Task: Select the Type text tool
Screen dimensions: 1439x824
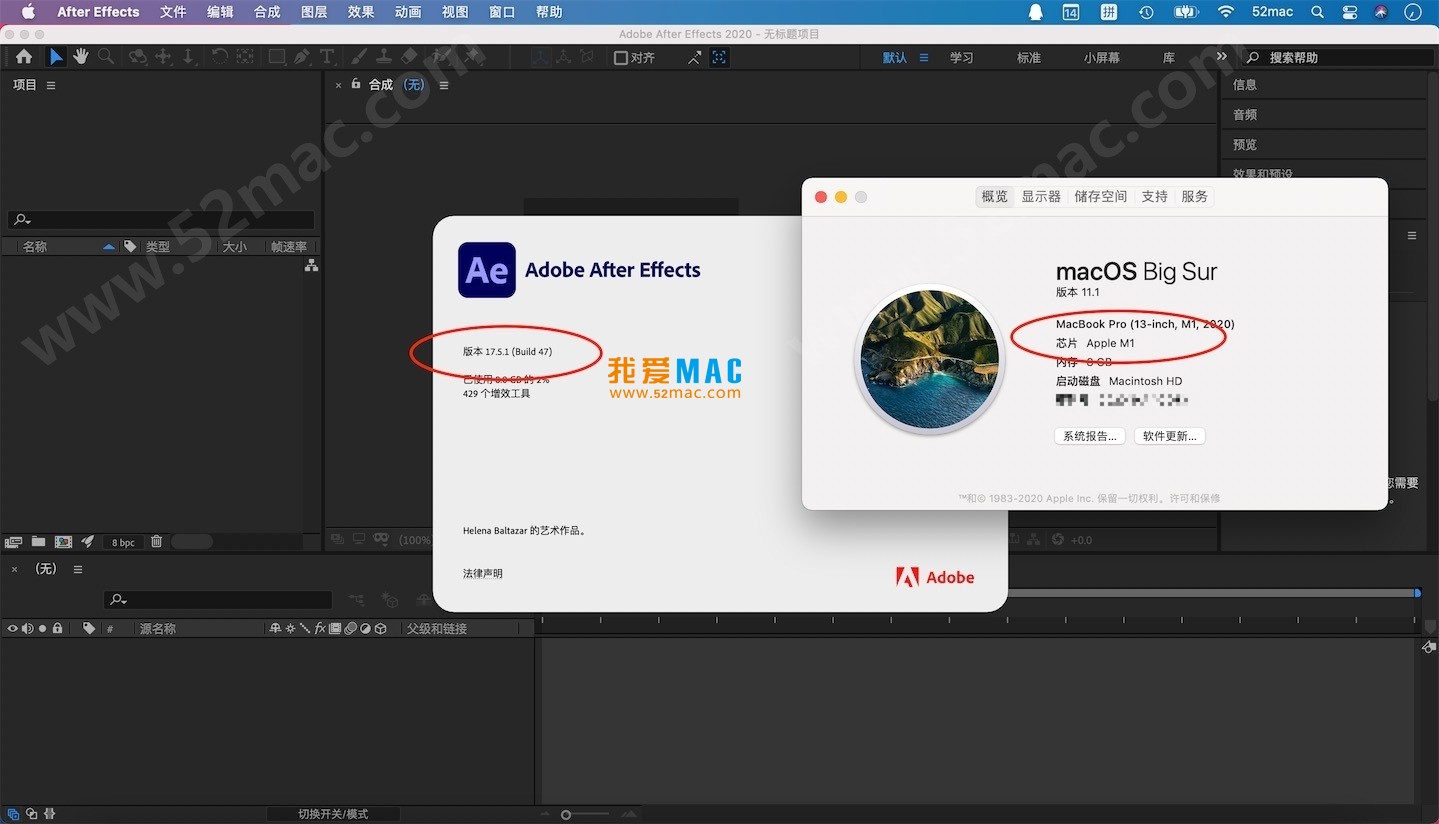Action: tap(328, 57)
